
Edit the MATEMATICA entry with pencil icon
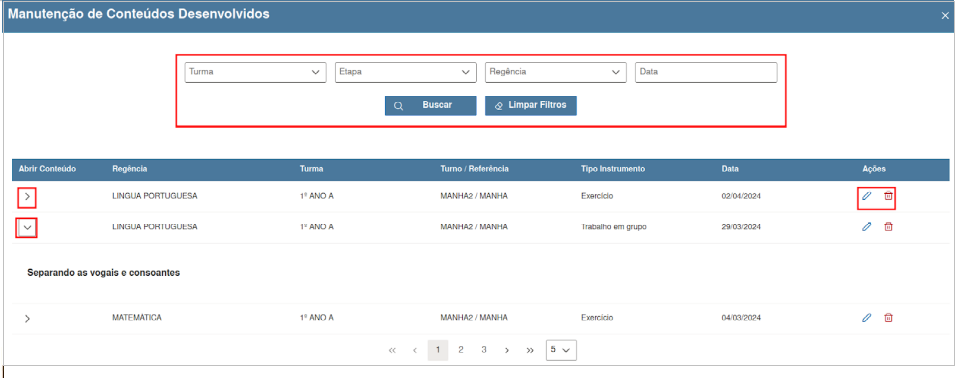pos(866,318)
